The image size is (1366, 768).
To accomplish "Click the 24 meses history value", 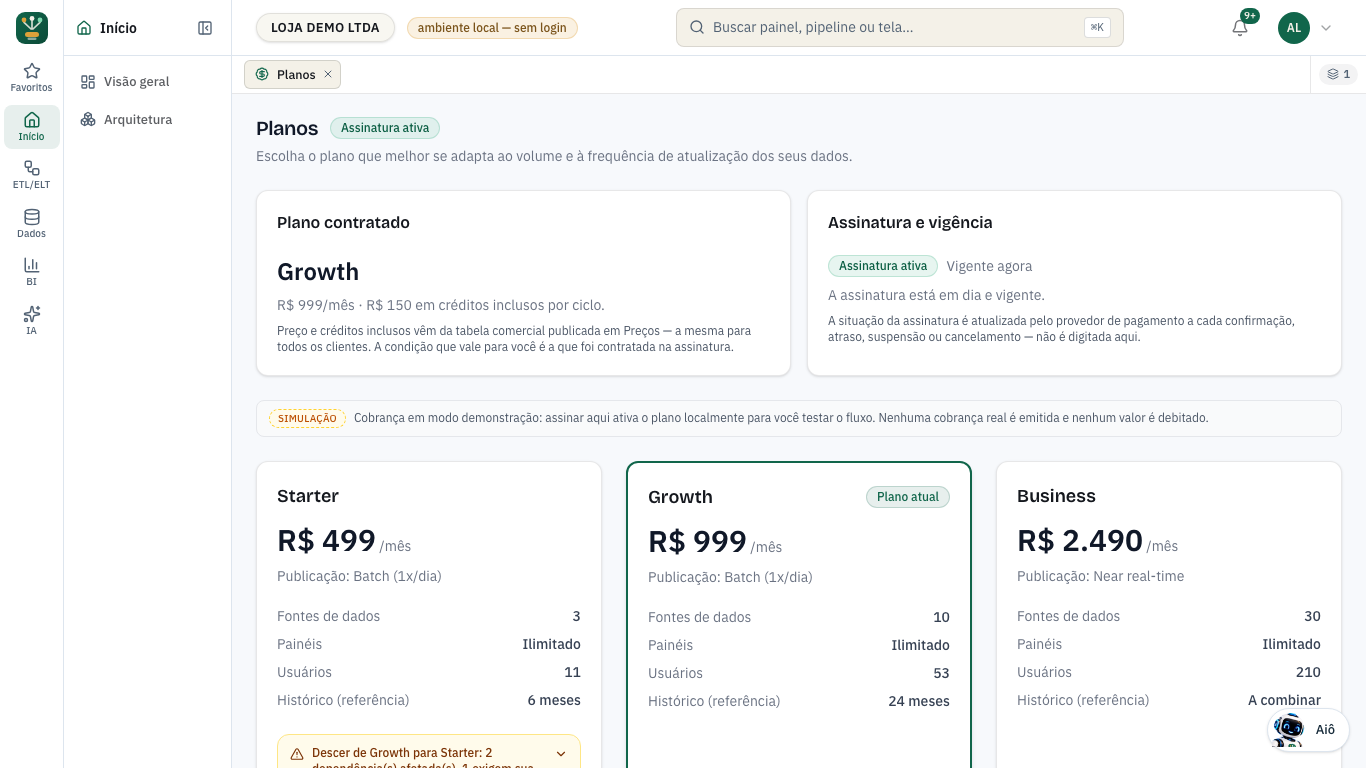I will [x=919, y=701].
